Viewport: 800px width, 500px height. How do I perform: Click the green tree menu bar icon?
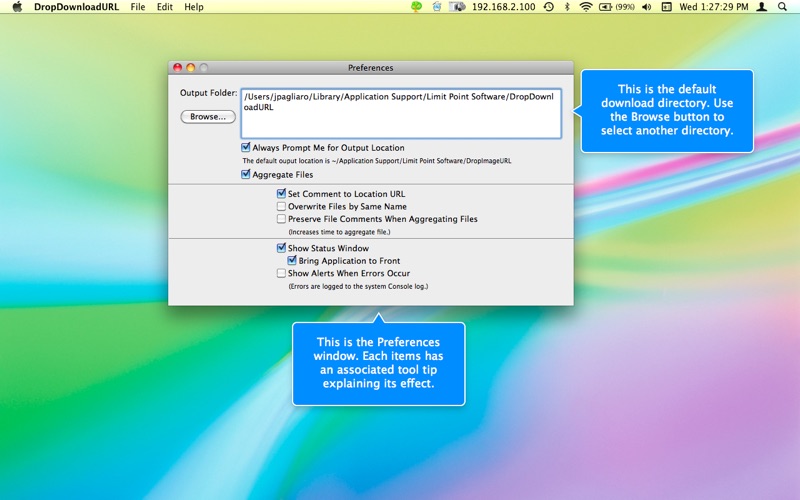tap(416, 7)
